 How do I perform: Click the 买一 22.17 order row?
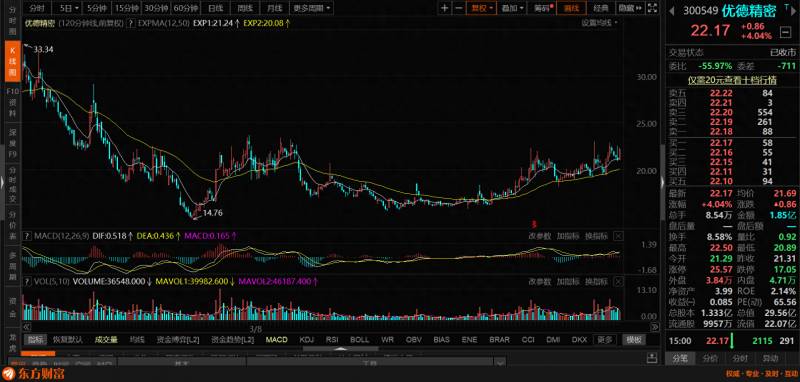pos(732,143)
